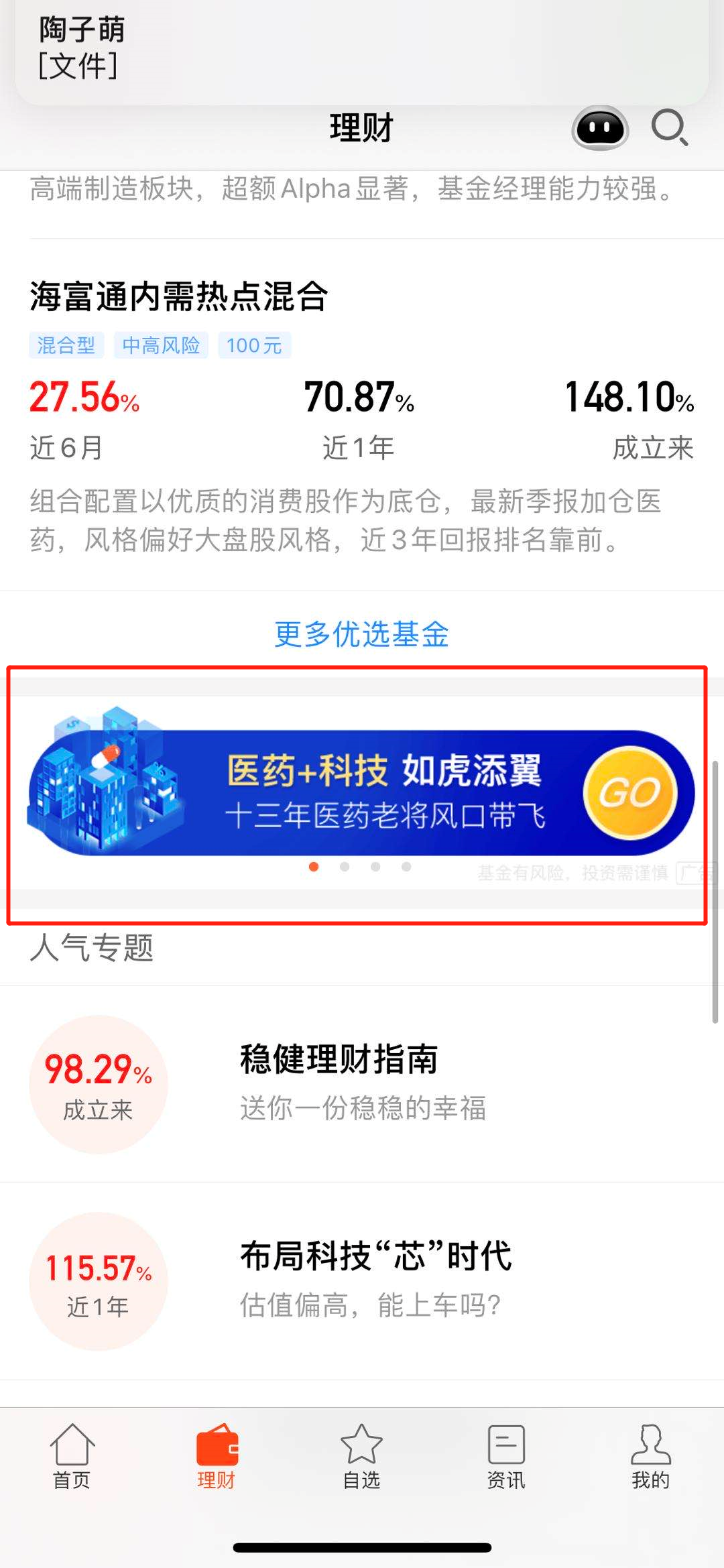Open 更多优选基金 link
This screenshot has height=1568, width=724.
[x=361, y=634]
